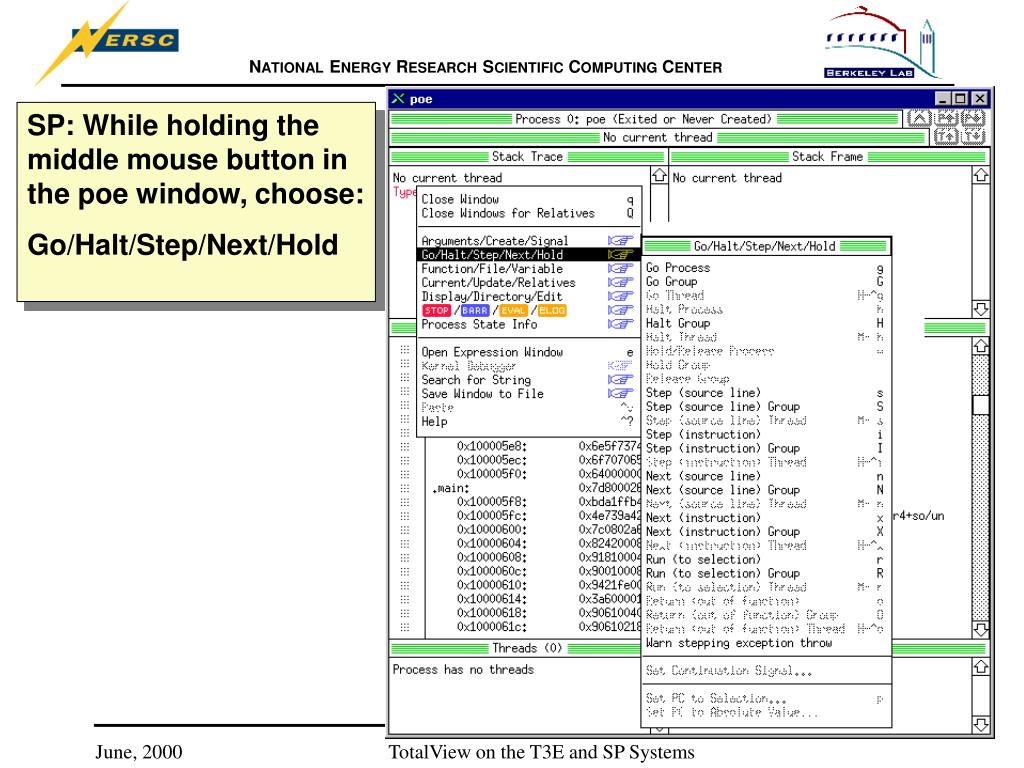Select Next (source line) entry
The width and height of the screenshot is (1024, 768).
click(x=765, y=477)
